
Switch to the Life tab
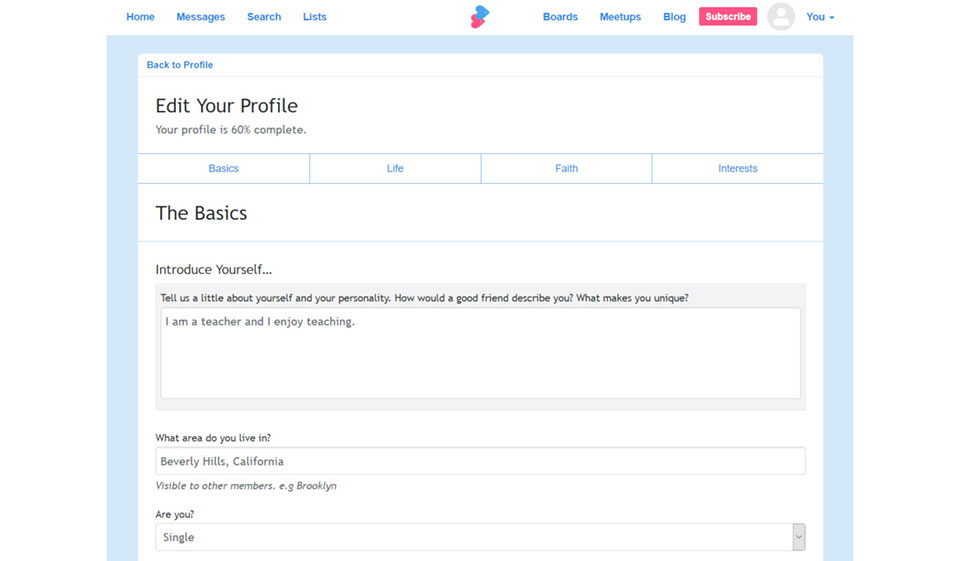pos(395,168)
